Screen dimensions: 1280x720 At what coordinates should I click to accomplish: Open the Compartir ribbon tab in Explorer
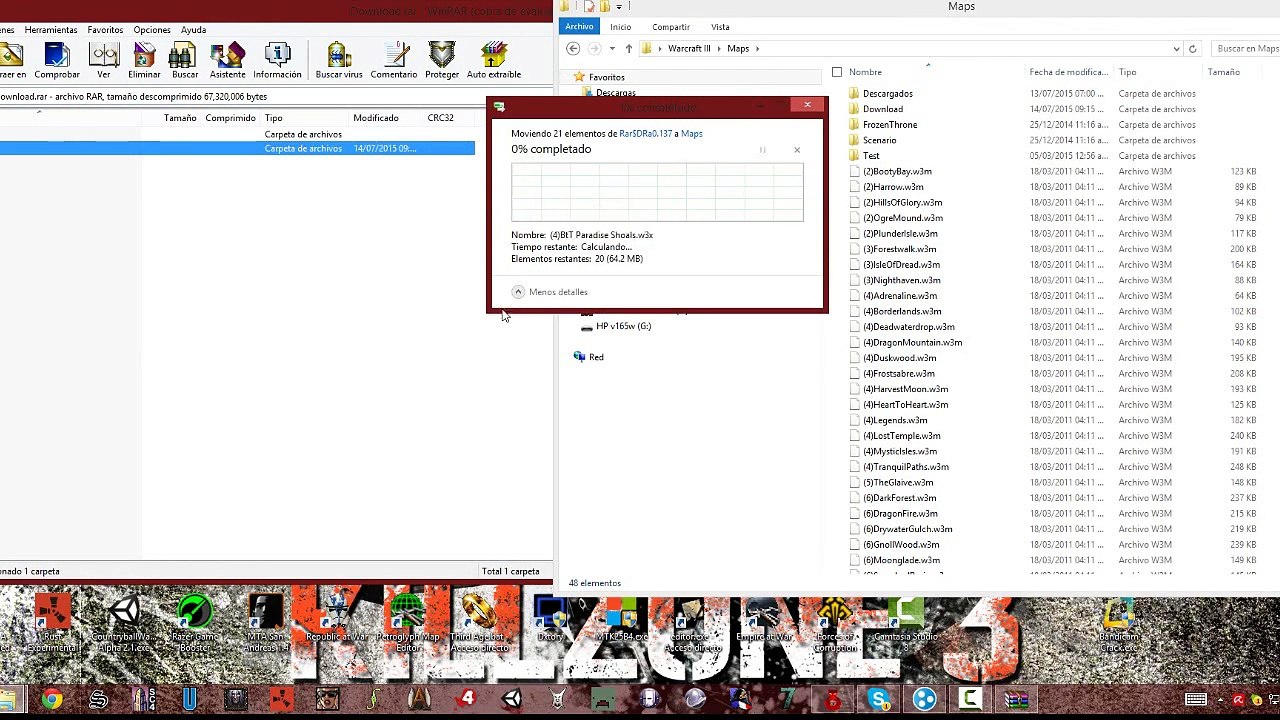coord(671,27)
